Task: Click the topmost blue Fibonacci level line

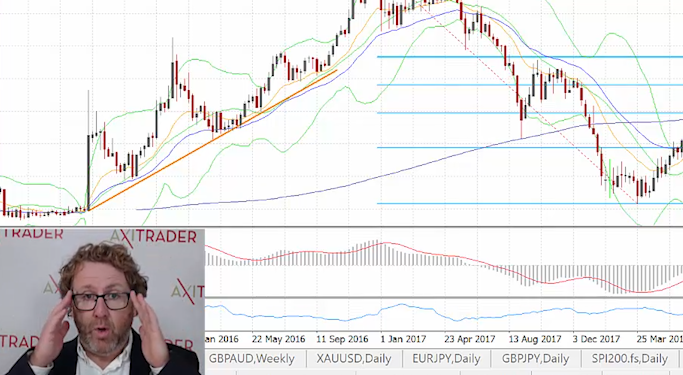Action: pyautogui.click(x=529, y=57)
